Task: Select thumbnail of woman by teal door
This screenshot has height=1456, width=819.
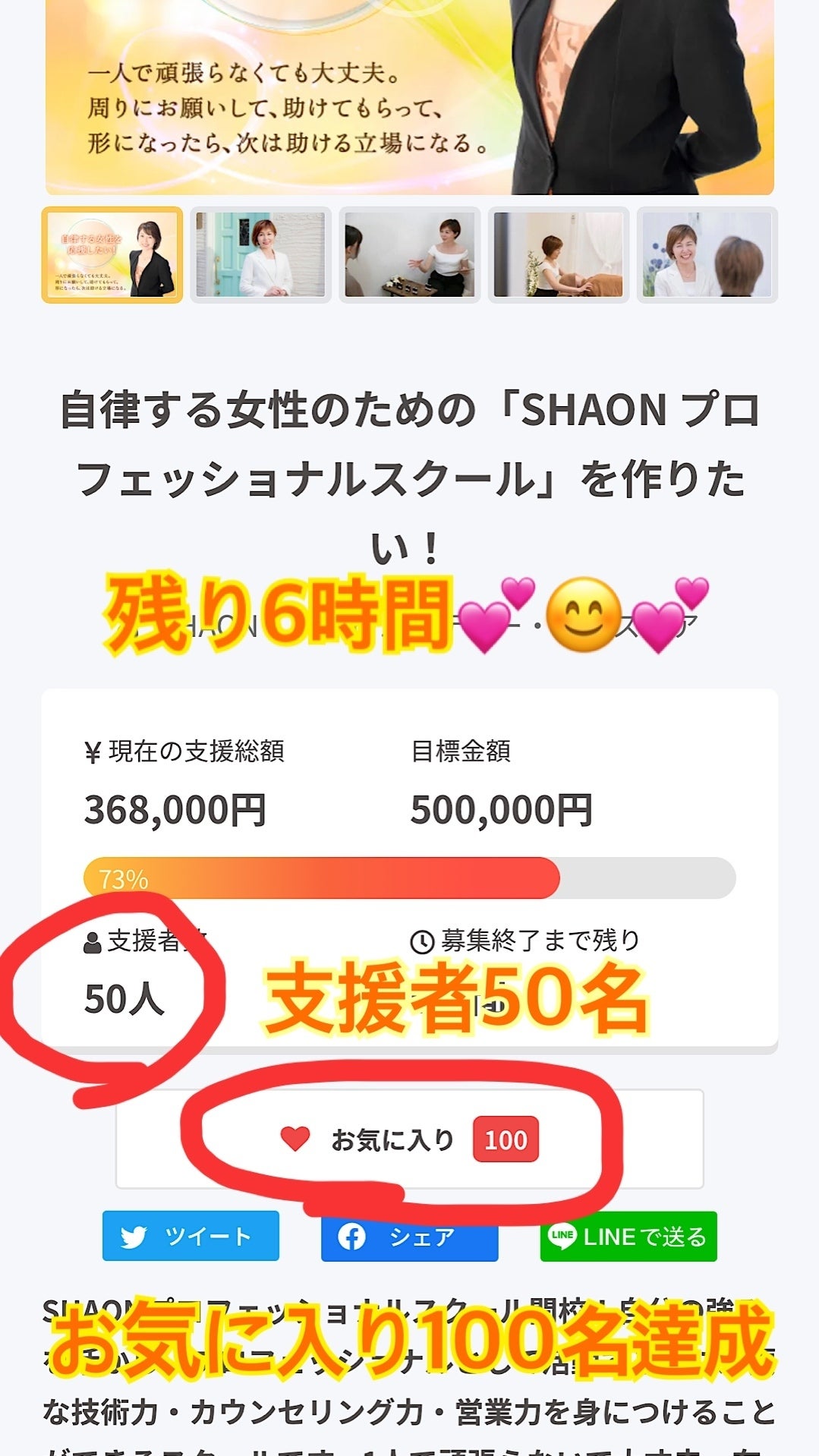Action: pyautogui.click(x=260, y=255)
